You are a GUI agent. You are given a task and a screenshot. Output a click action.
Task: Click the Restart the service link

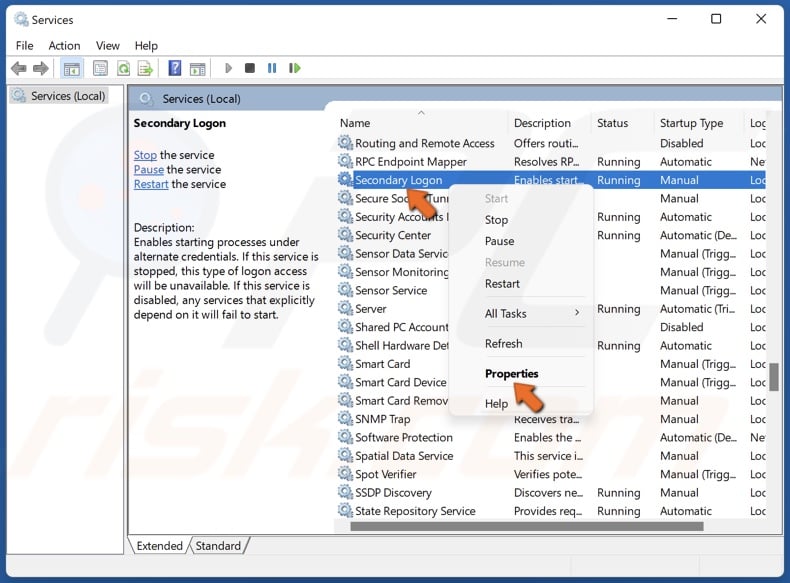click(x=151, y=184)
